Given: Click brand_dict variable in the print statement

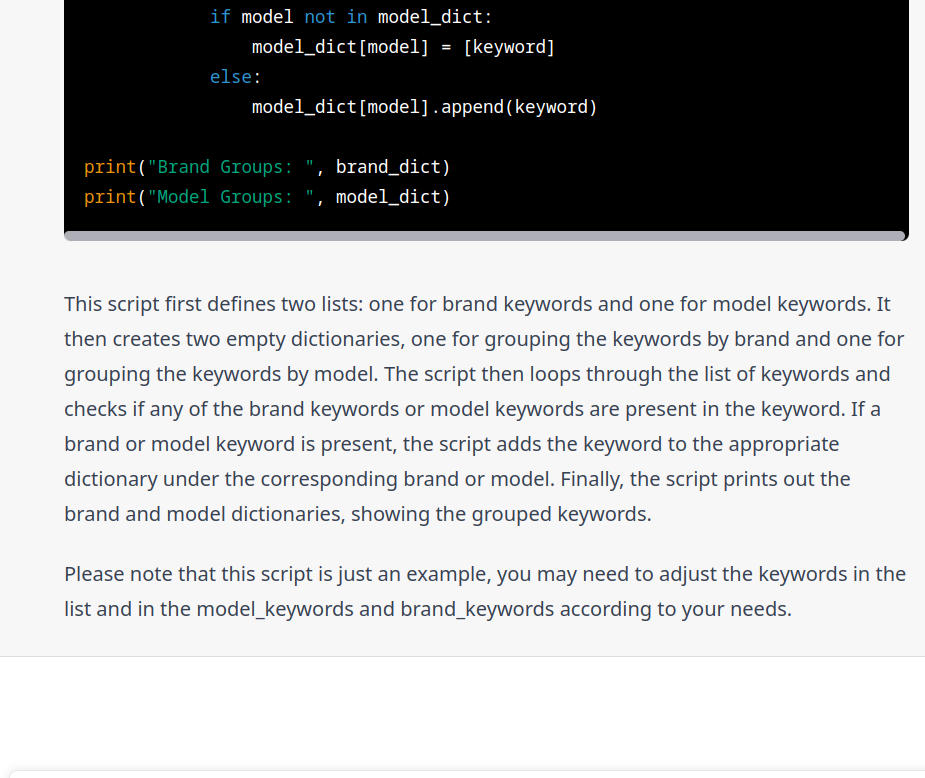Looking at the screenshot, I should pos(388,167).
